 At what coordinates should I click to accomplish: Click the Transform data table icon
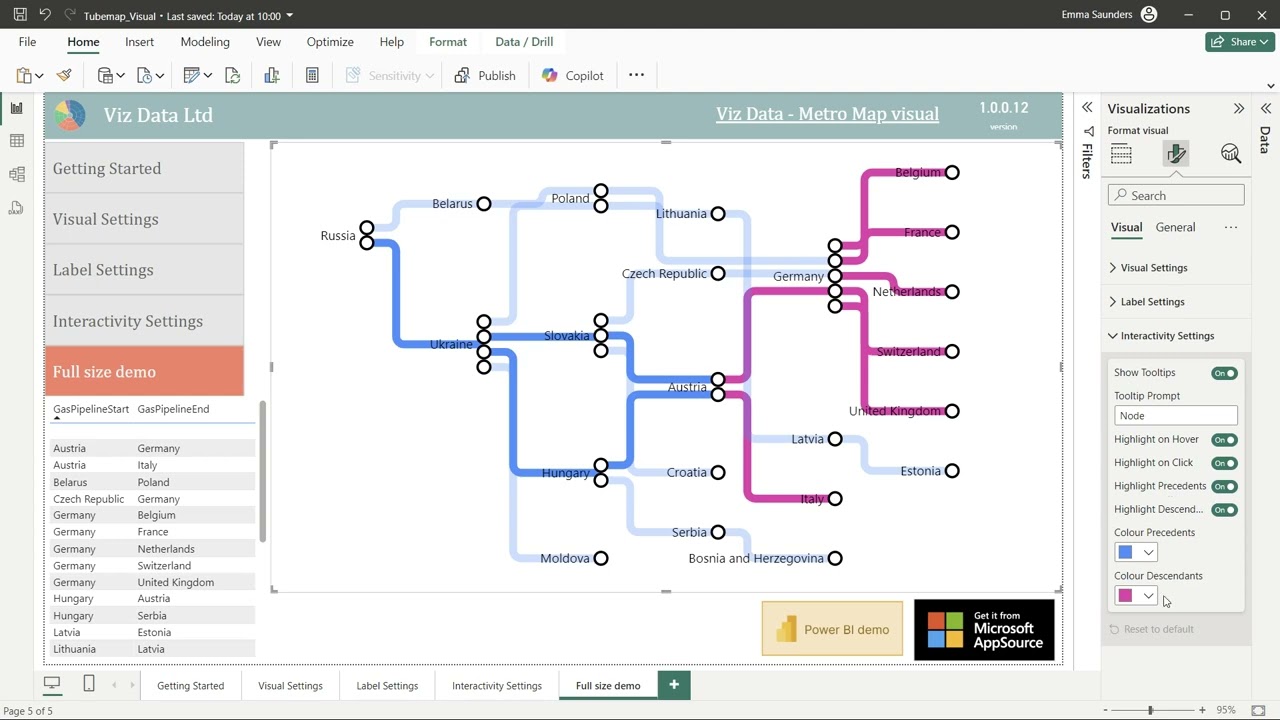coord(192,75)
